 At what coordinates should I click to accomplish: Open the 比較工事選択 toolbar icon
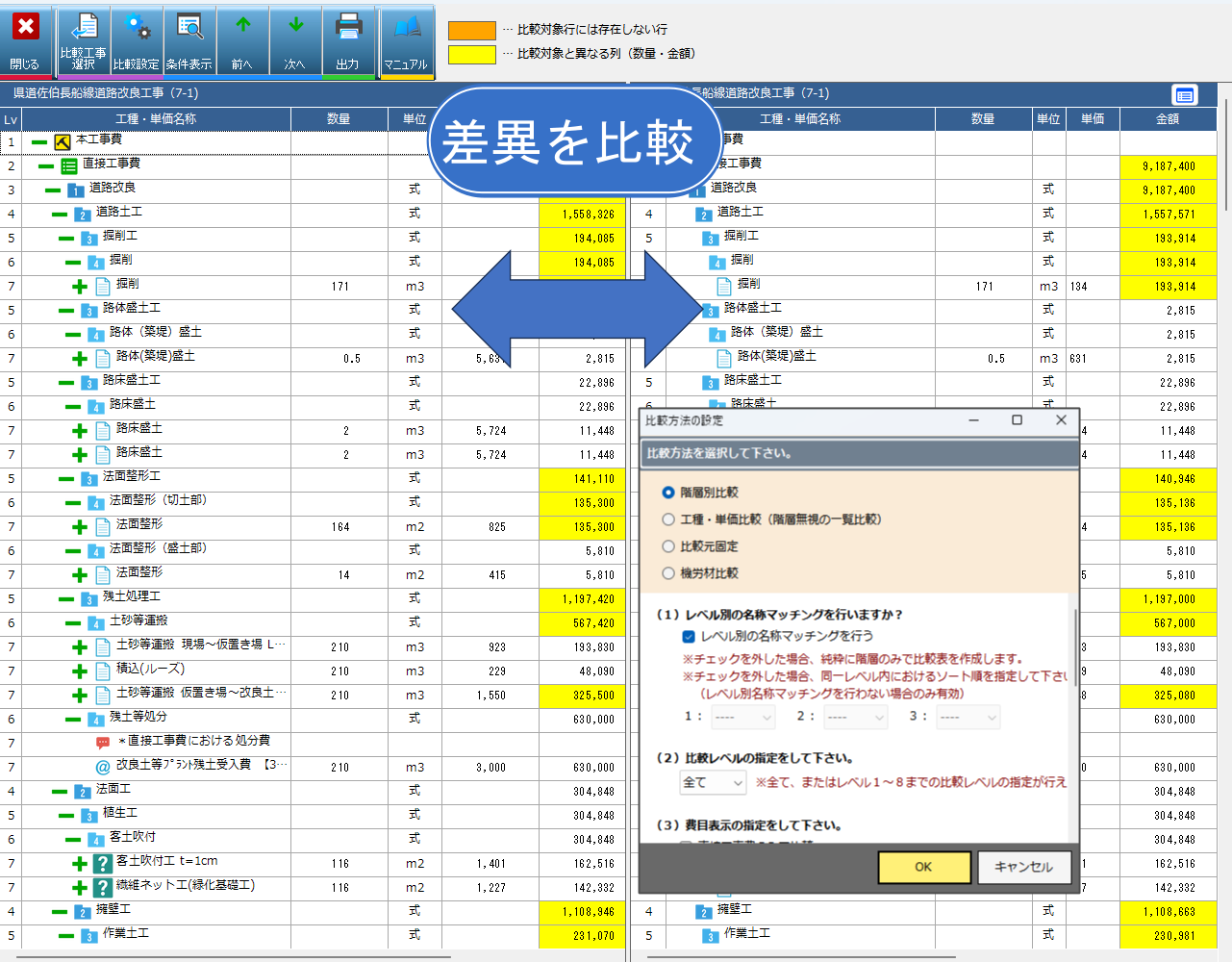point(84,38)
